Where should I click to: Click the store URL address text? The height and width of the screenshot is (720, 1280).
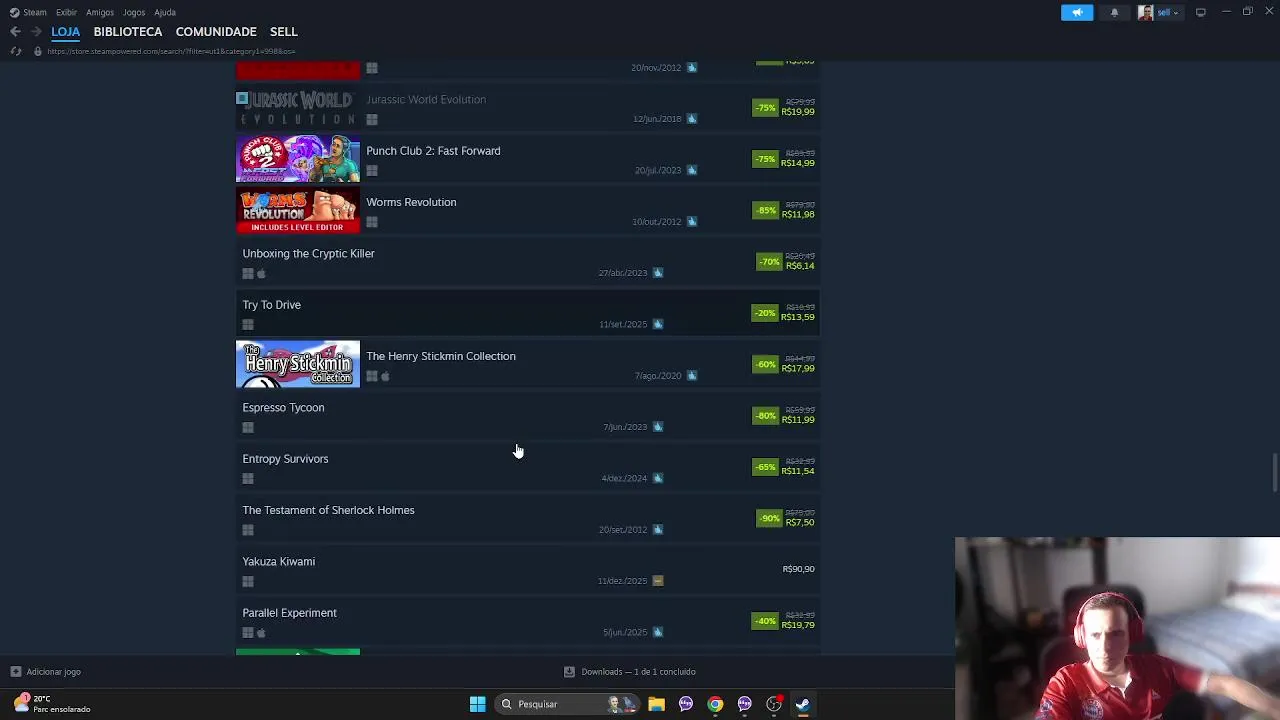(171, 51)
